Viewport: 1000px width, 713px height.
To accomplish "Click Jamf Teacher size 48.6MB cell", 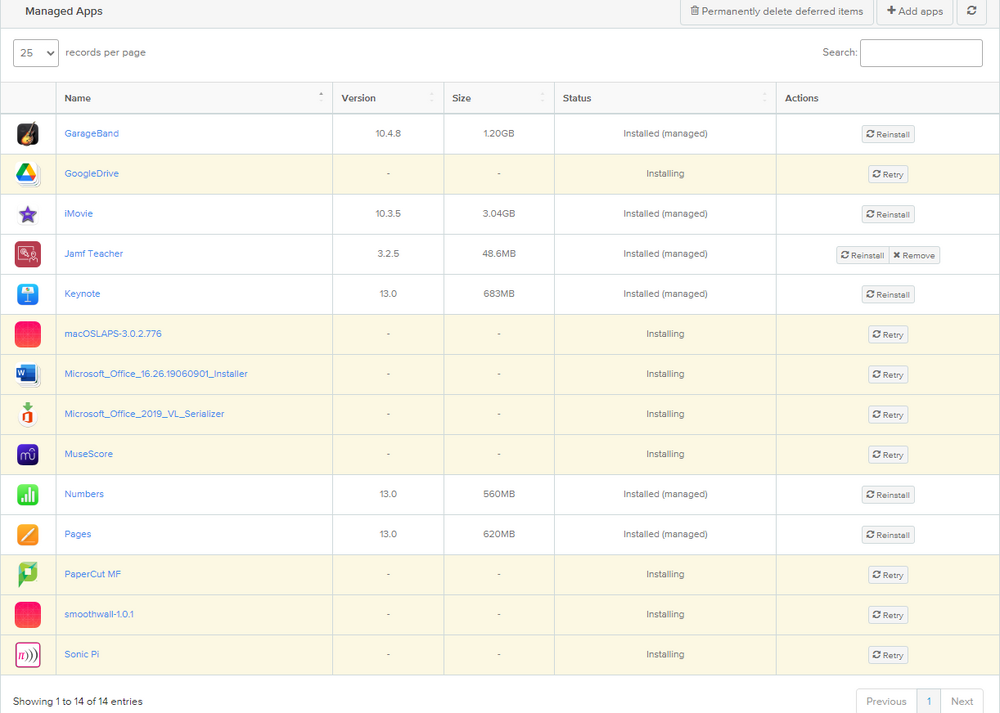I will point(499,254).
